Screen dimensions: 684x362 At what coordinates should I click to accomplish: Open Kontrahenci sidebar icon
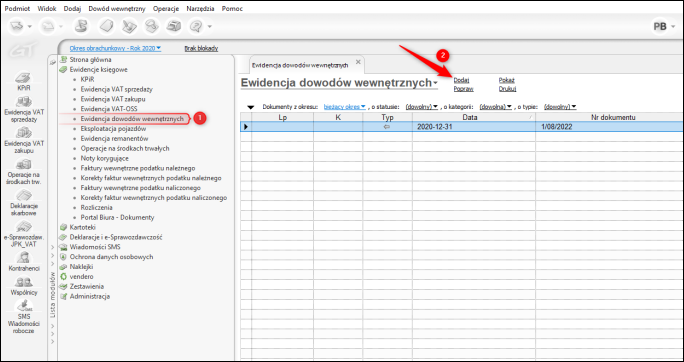point(23,257)
